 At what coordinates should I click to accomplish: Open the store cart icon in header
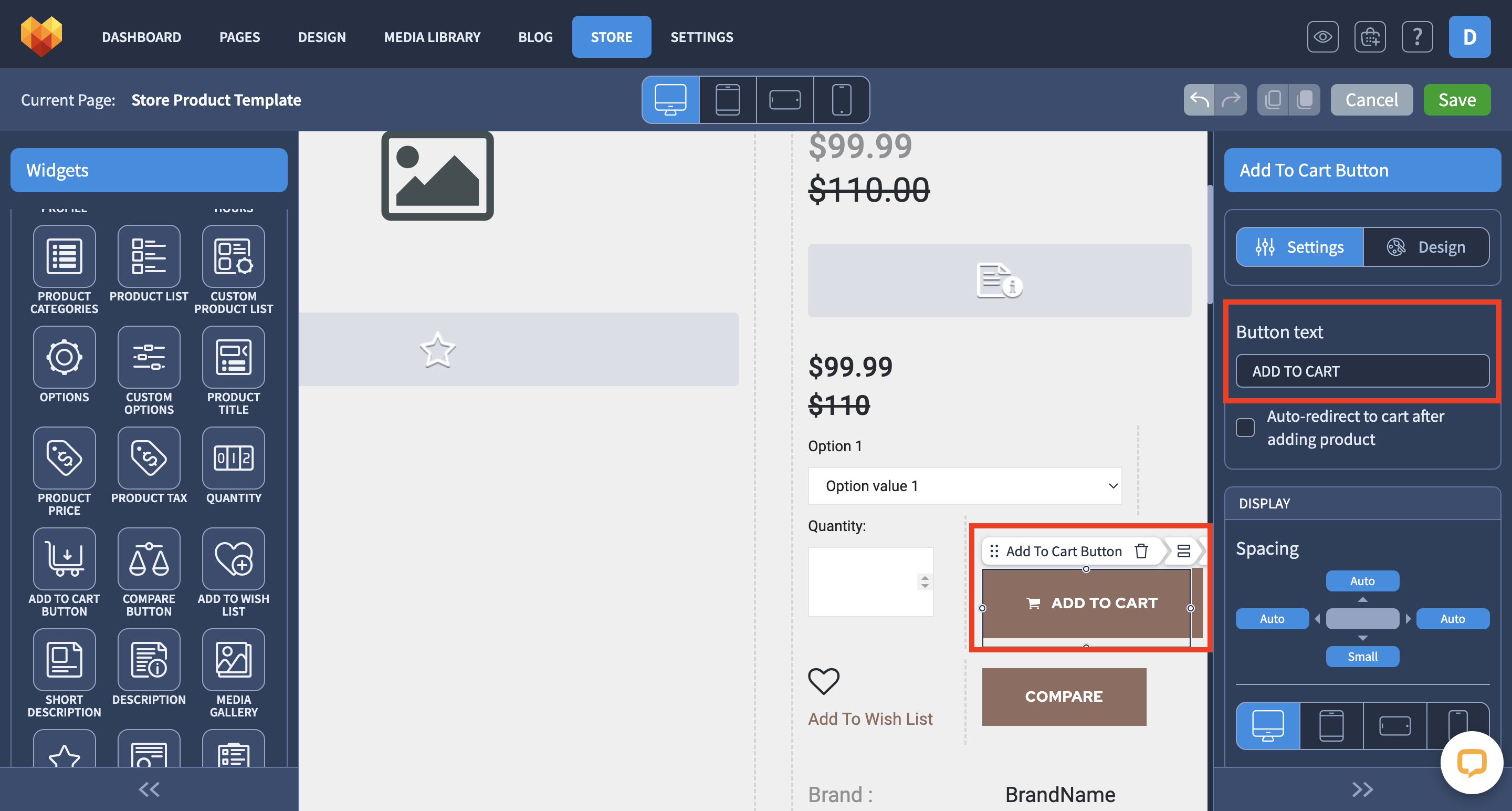[1370, 37]
